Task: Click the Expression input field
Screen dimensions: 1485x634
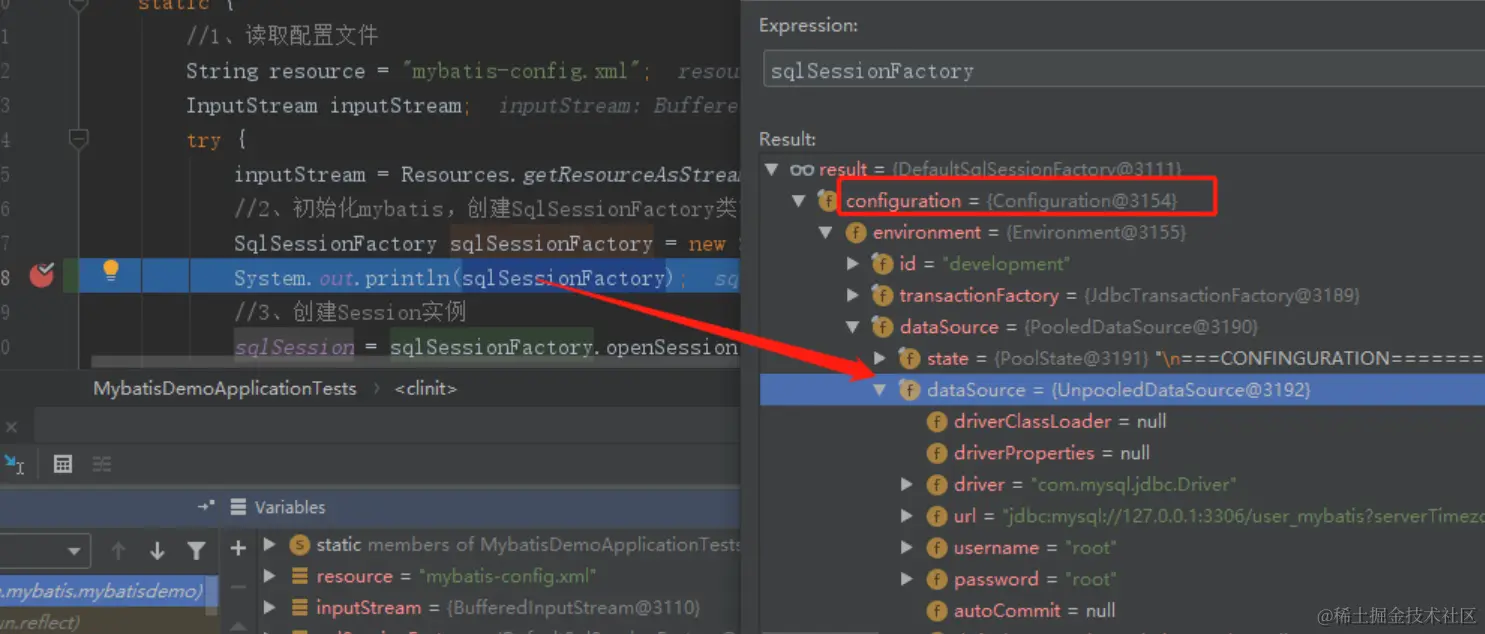Action: point(1123,71)
